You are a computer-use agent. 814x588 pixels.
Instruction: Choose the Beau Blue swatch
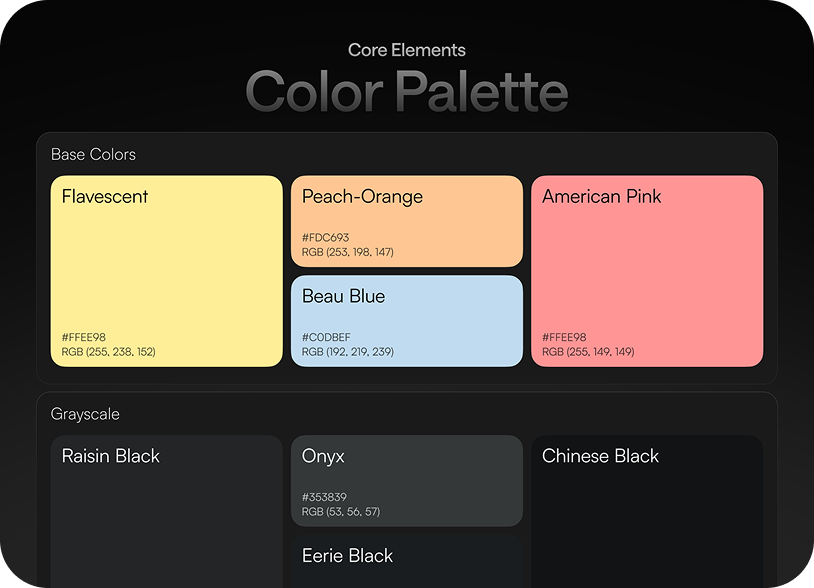click(x=407, y=321)
